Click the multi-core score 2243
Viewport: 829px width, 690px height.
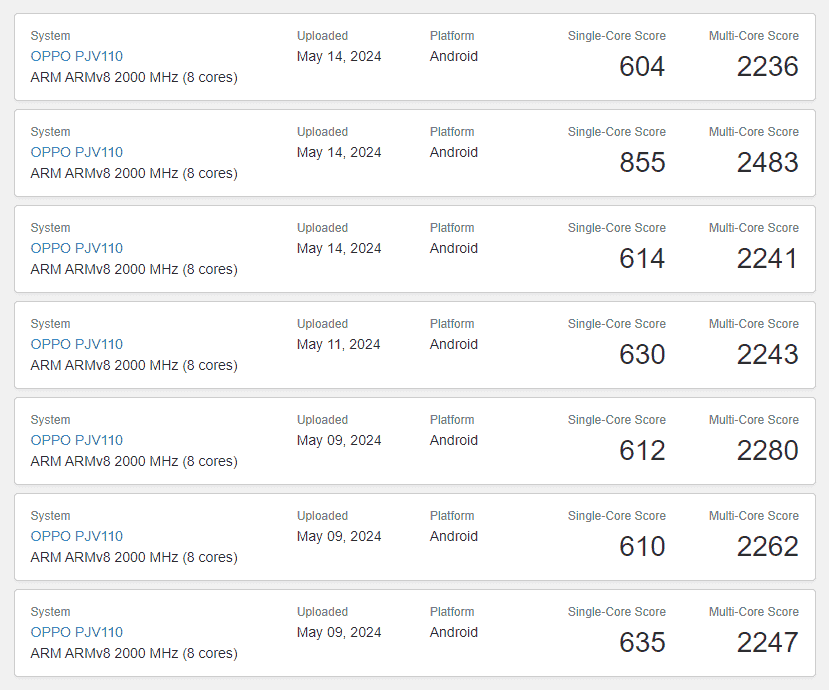coord(767,355)
